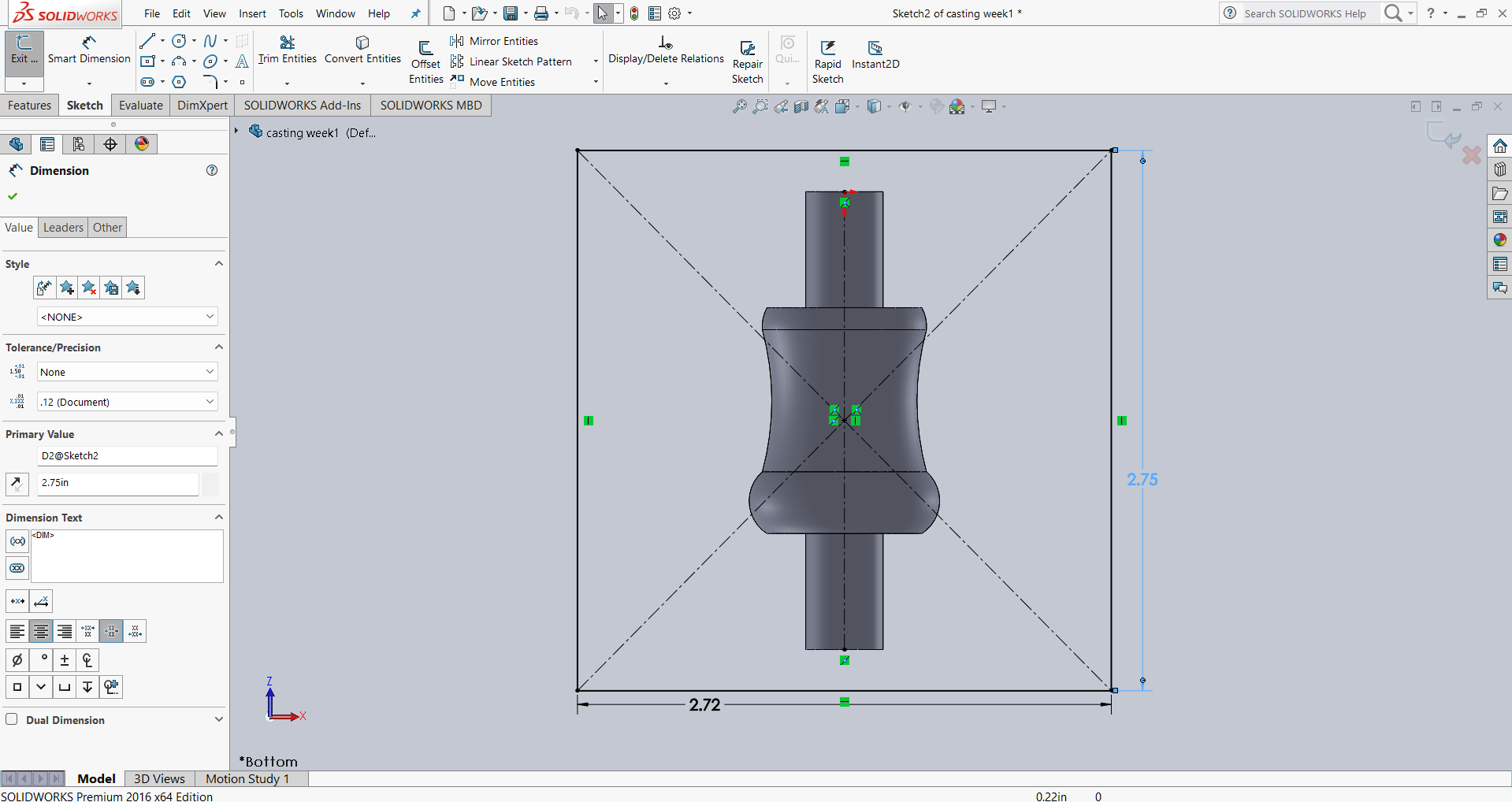The image size is (1512, 802).
Task: Click Display/Delete Relations
Action: point(666,50)
